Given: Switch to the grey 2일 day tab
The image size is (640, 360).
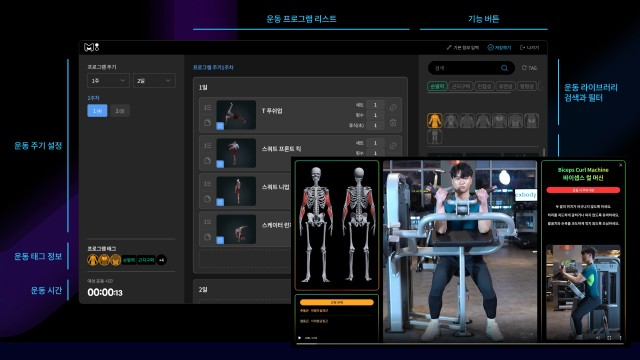Looking at the screenshot, I should pyautogui.click(x=120, y=111).
